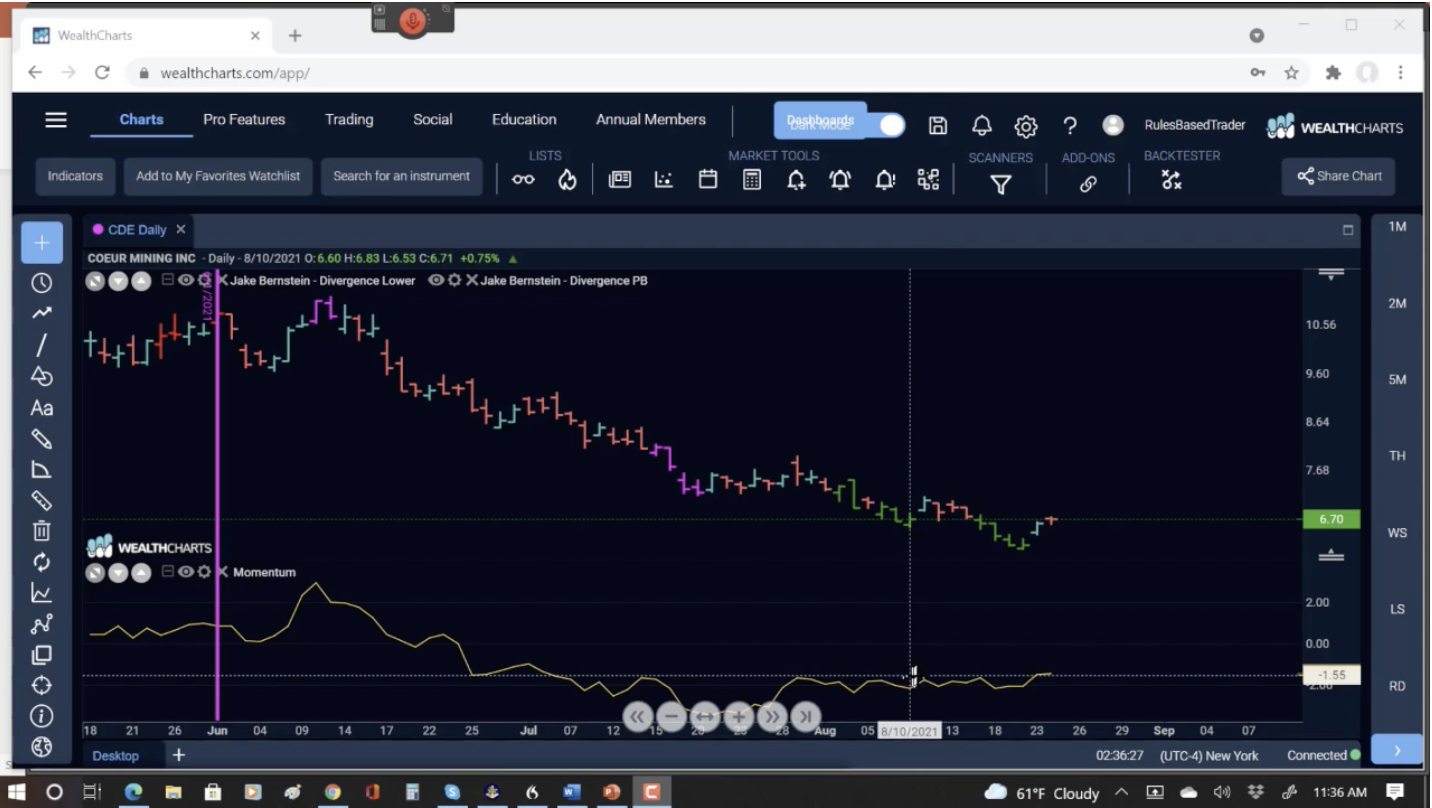Image resolution: width=1432 pixels, height=808 pixels.
Task: Open the grid layout market tool icon
Action: [x=929, y=180]
